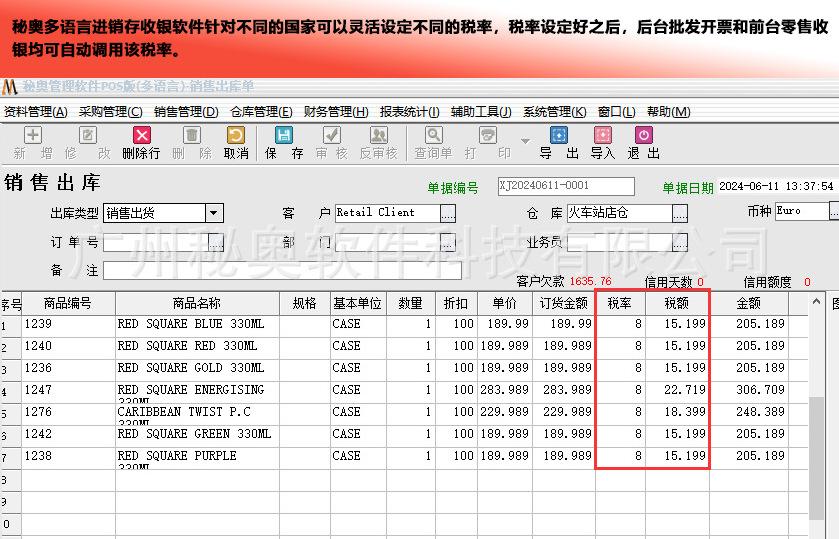
Task: Open 系统管理(K) menu
Action: (554, 112)
